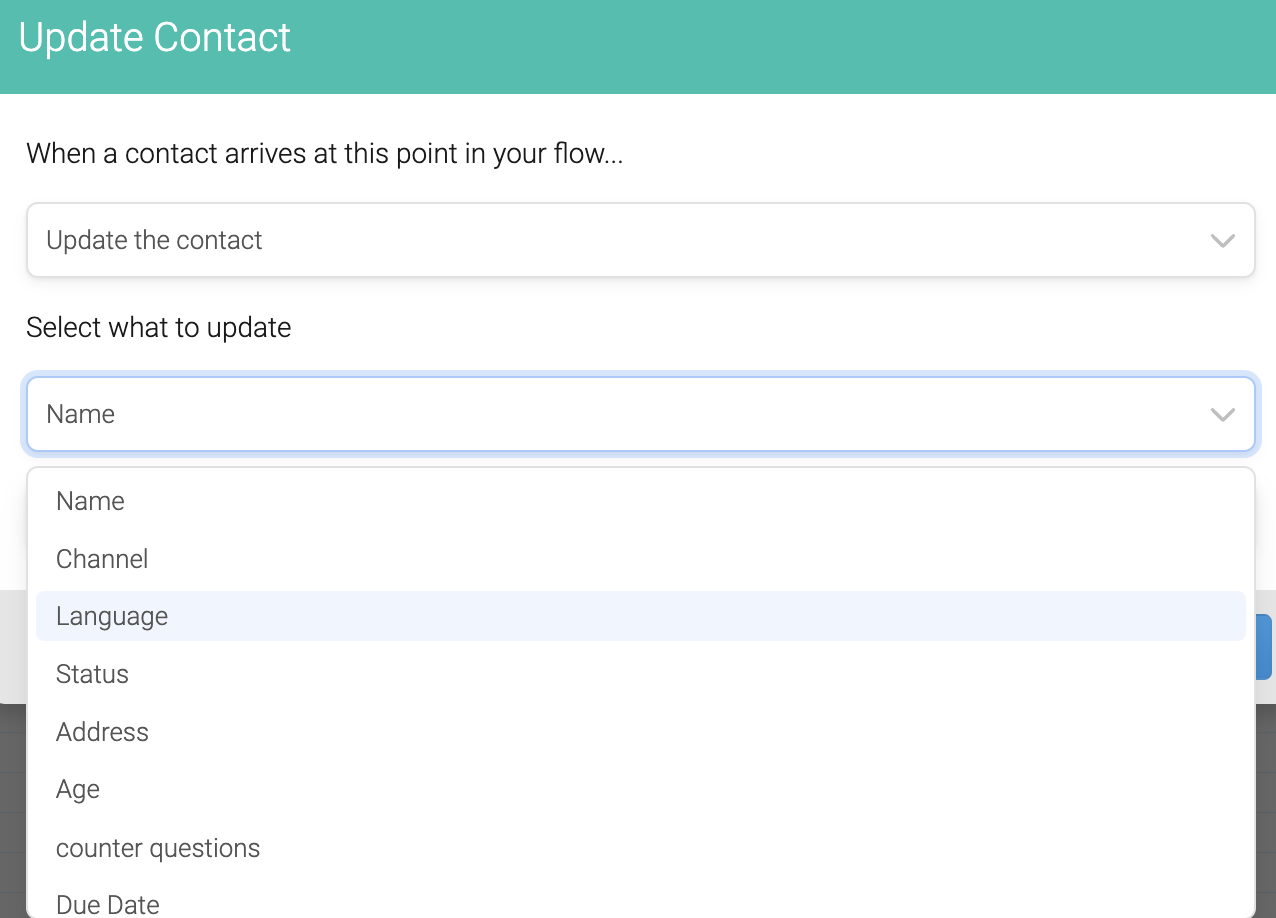Viewport: 1276px width, 918px height.
Task: Open the "Update the contact" dropdown
Action: pyautogui.click(x=600, y=240)
